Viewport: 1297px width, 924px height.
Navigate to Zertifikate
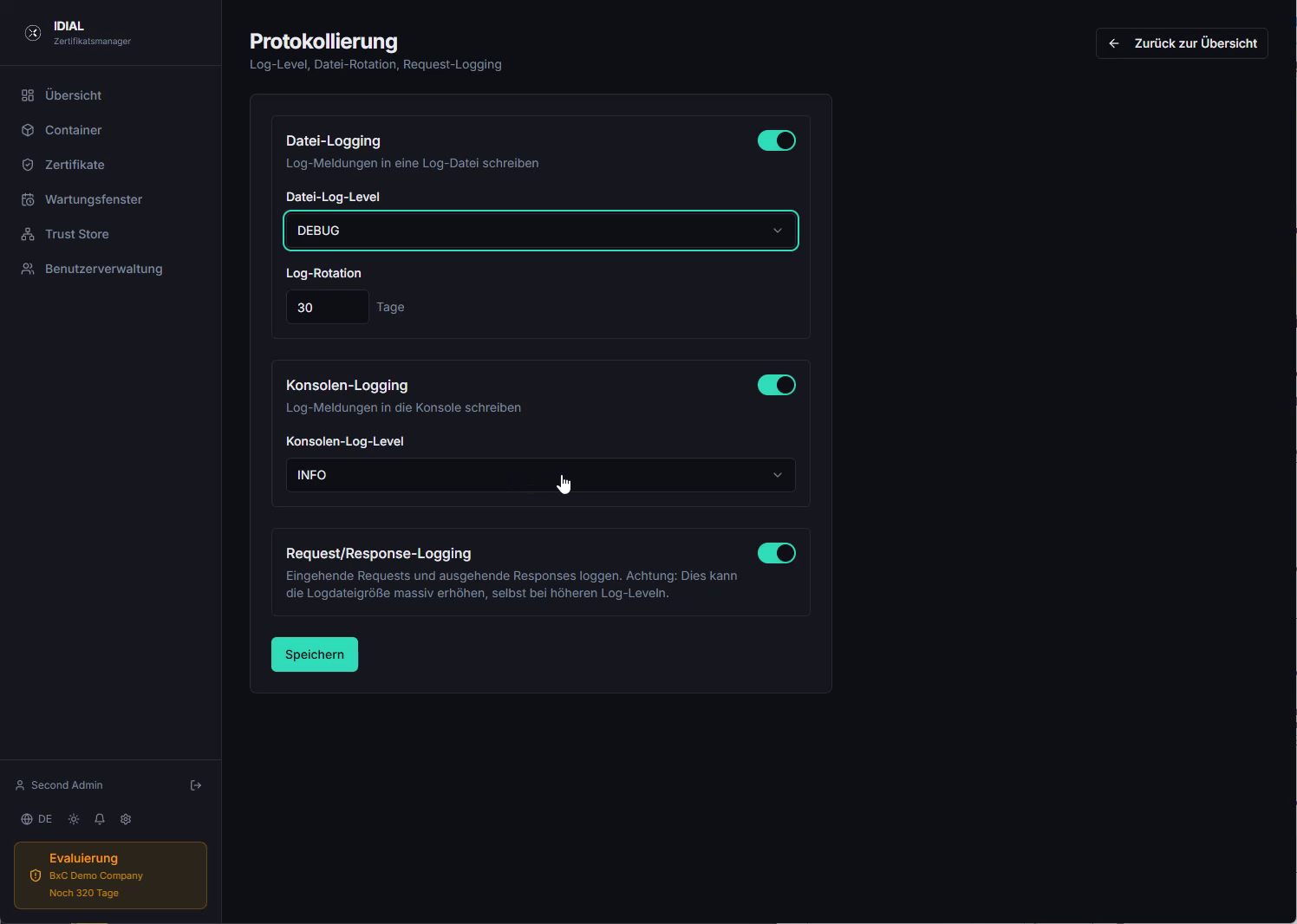coord(110,165)
